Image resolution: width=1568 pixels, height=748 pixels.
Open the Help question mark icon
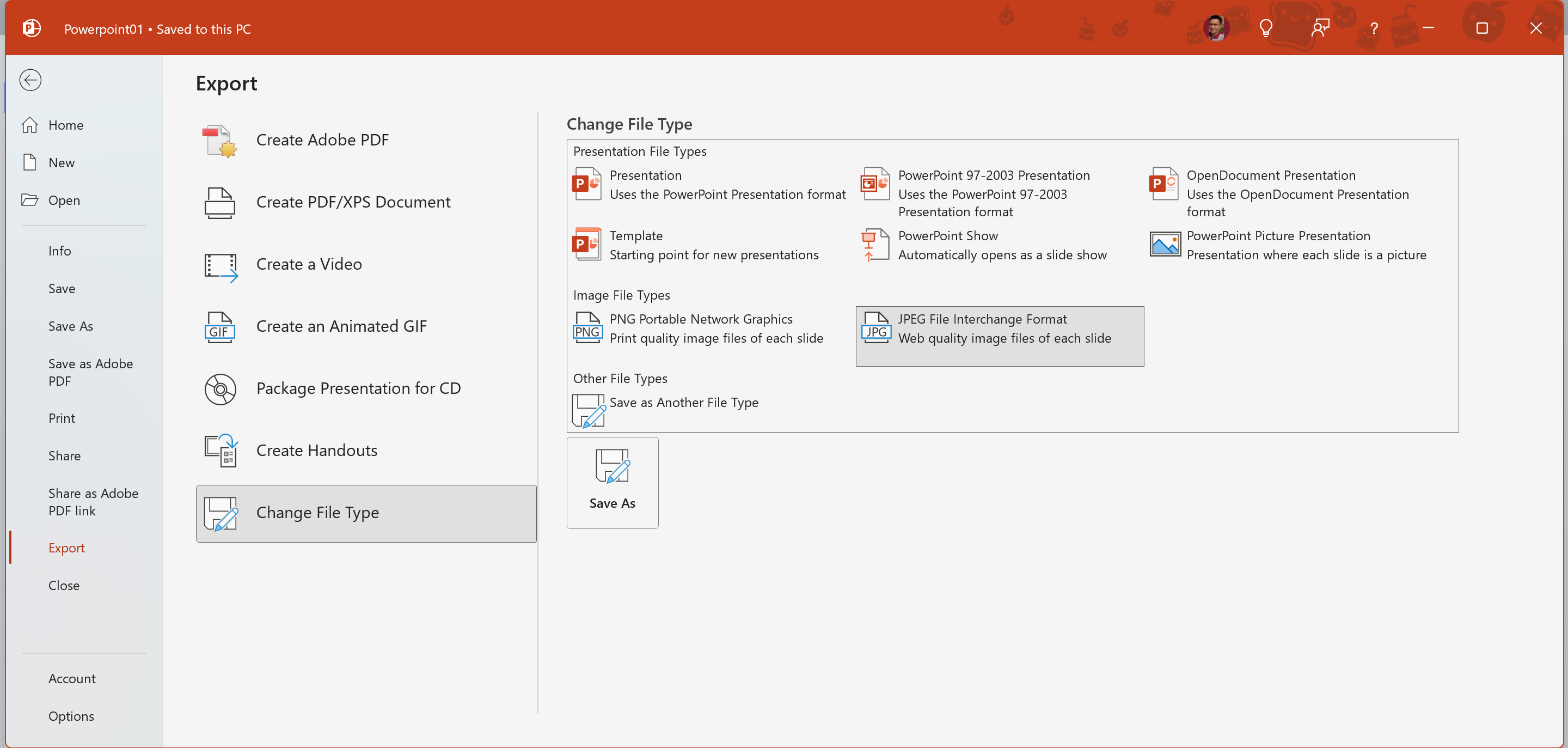tap(1374, 28)
